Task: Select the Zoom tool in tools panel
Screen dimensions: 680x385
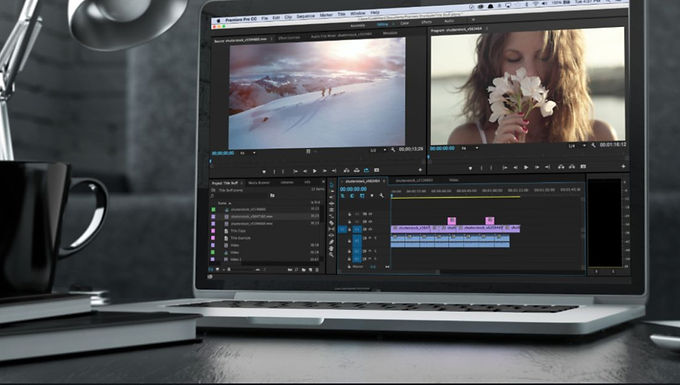Action: tap(332, 254)
